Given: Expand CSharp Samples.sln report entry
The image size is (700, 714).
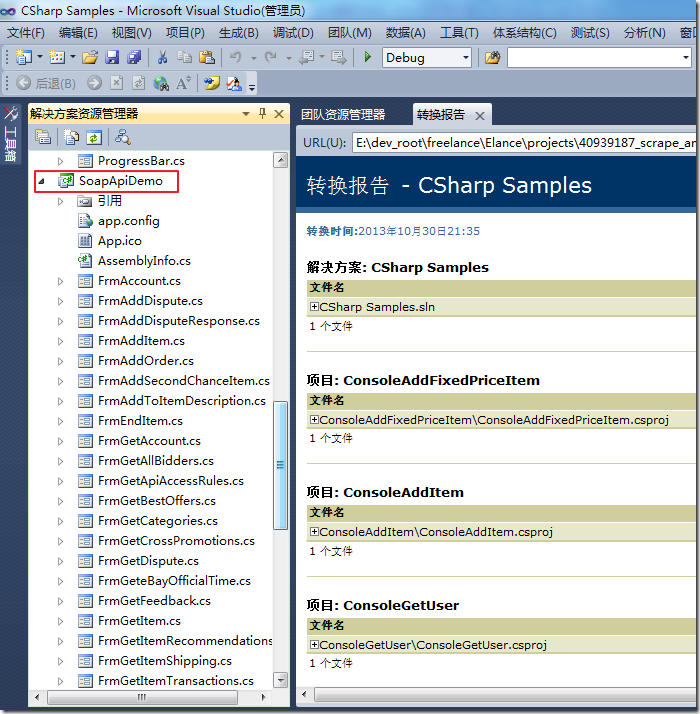Looking at the screenshot, I should [314, 306].
